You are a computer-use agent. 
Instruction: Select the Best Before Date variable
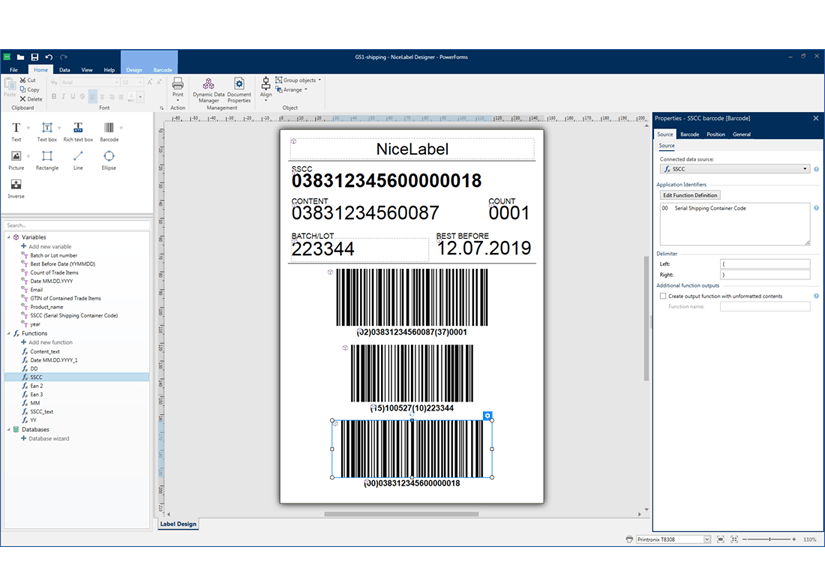pyautogui.click(x=63, y=264)
